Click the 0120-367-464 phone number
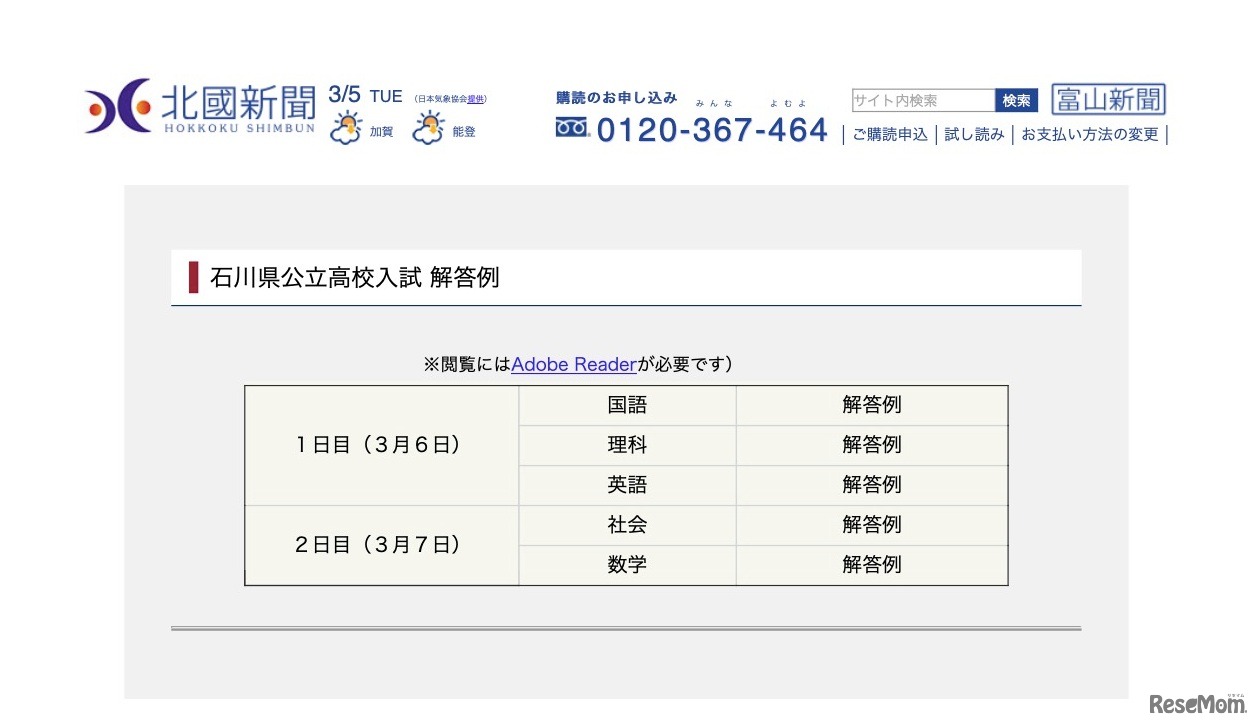 [711, 129]
